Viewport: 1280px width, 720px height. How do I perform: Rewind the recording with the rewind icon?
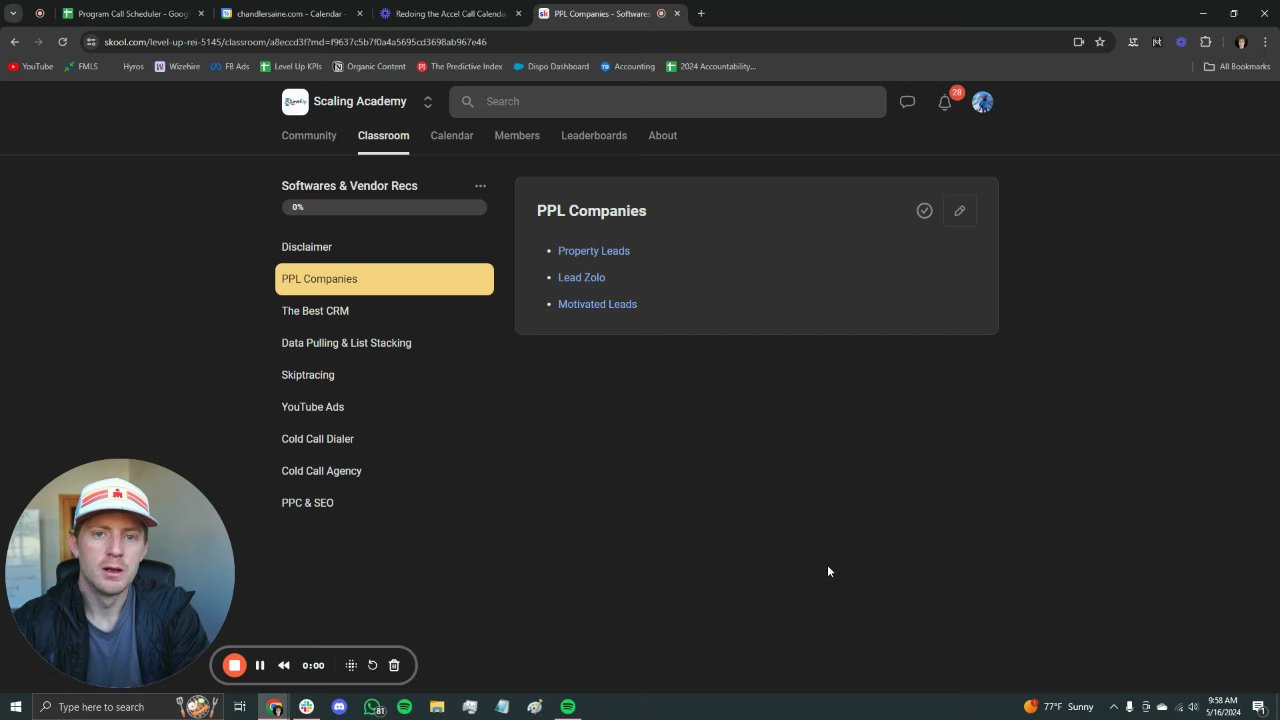tap(284, 665)
